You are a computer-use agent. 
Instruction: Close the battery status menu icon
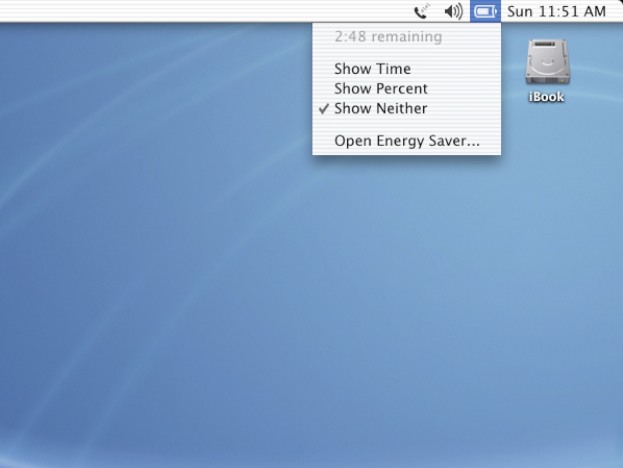click(486, 11)
